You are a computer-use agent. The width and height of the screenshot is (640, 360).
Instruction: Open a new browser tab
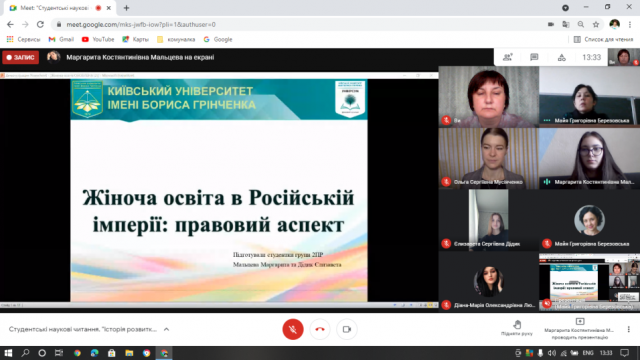126,8
